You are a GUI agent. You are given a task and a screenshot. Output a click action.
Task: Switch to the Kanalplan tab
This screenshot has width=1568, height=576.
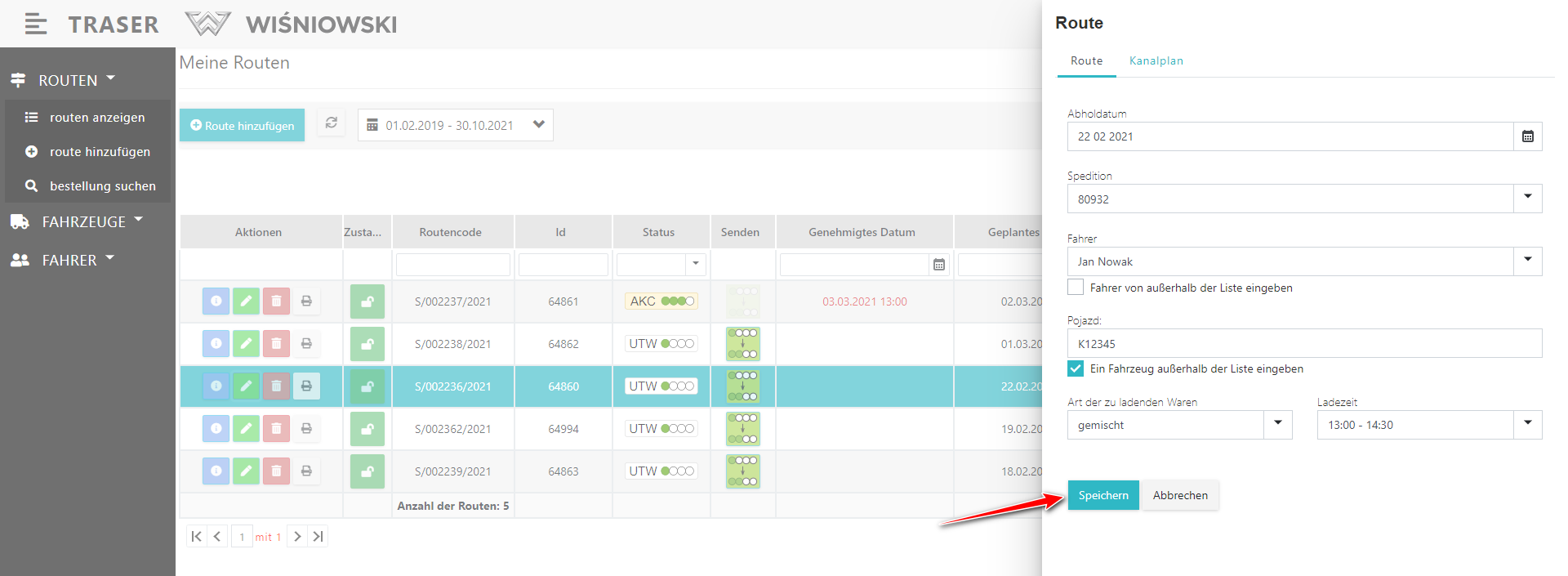point(1156,61)
